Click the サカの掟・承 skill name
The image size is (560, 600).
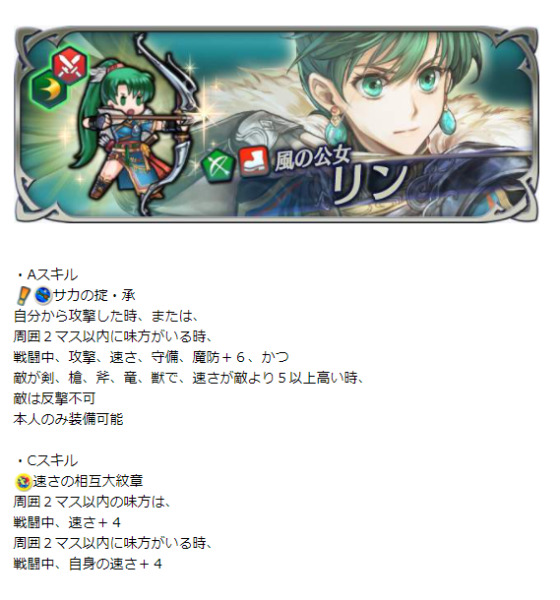[x=94, y=295]
